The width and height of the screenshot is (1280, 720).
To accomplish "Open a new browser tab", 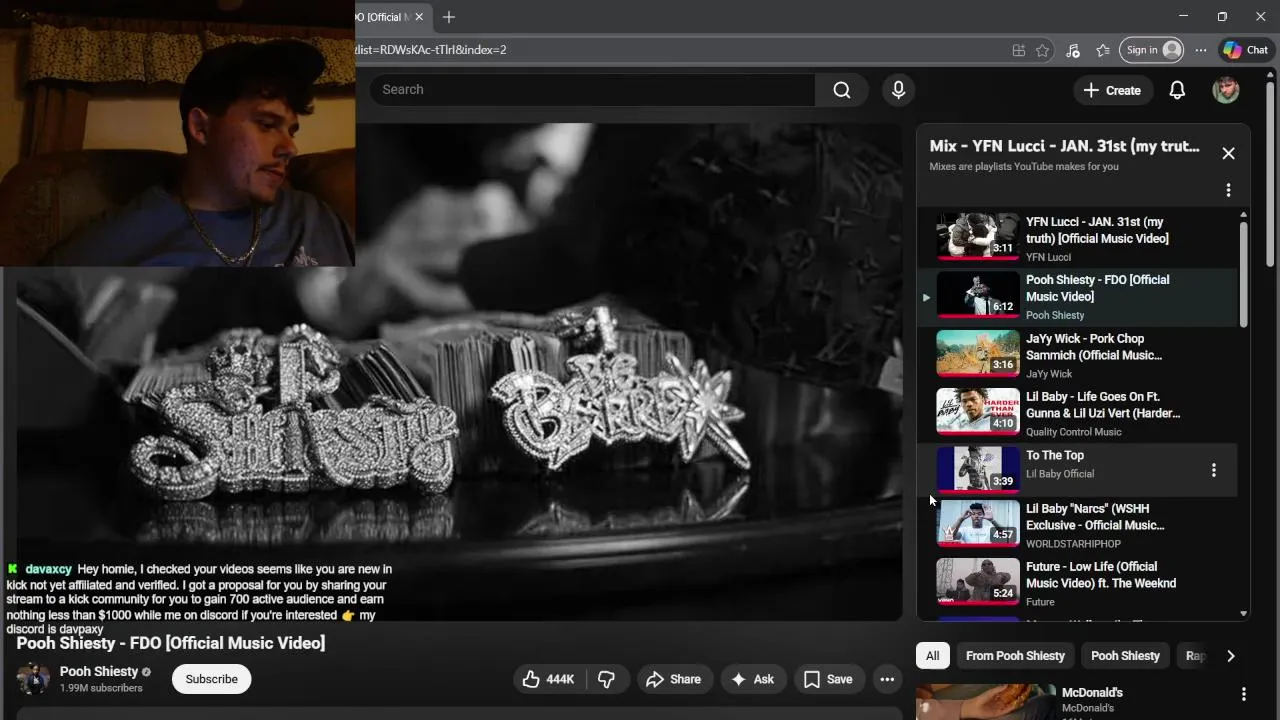I will (449, 17).
